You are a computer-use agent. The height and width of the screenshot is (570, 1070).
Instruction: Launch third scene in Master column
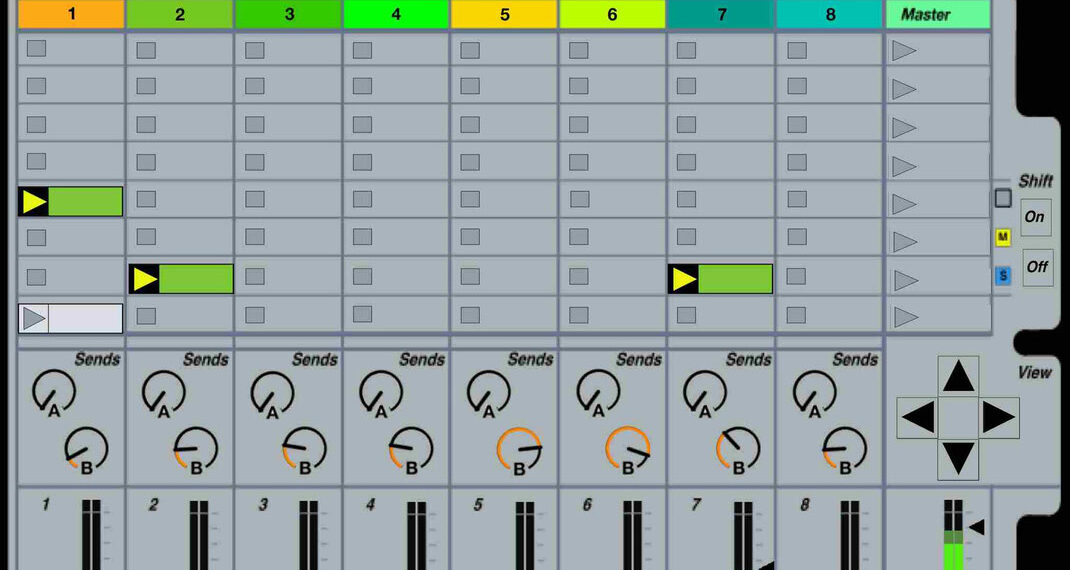[904, 128]
